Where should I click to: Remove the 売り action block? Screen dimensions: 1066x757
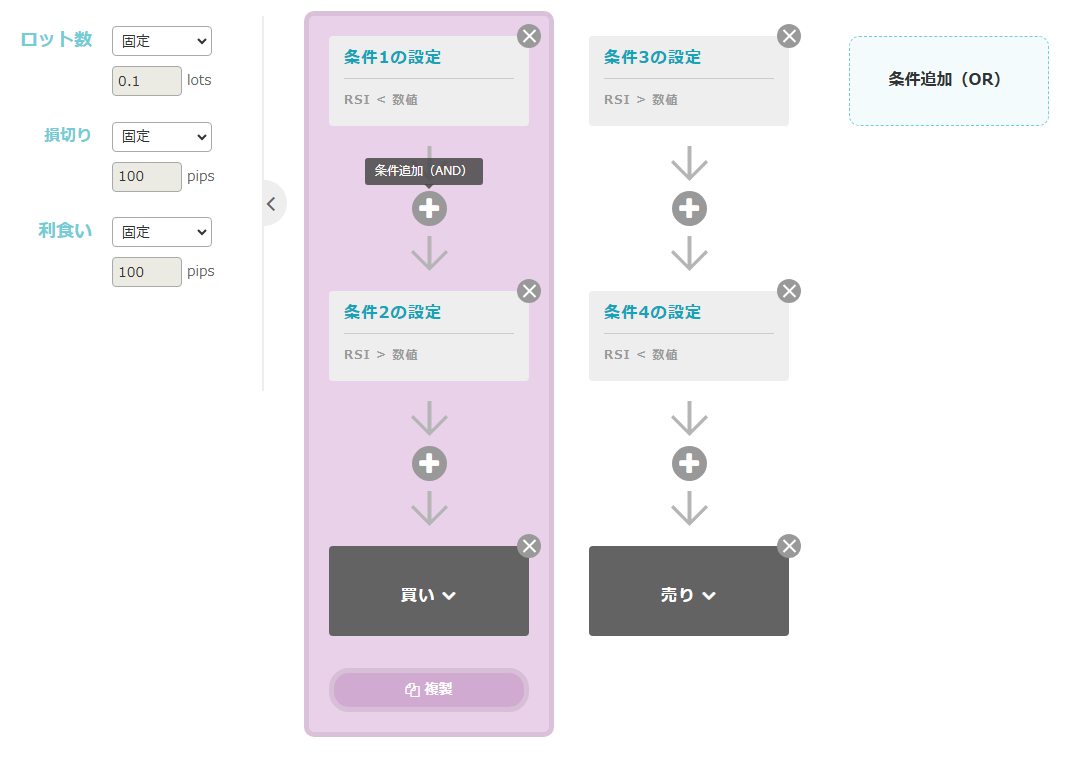[789, 546]
